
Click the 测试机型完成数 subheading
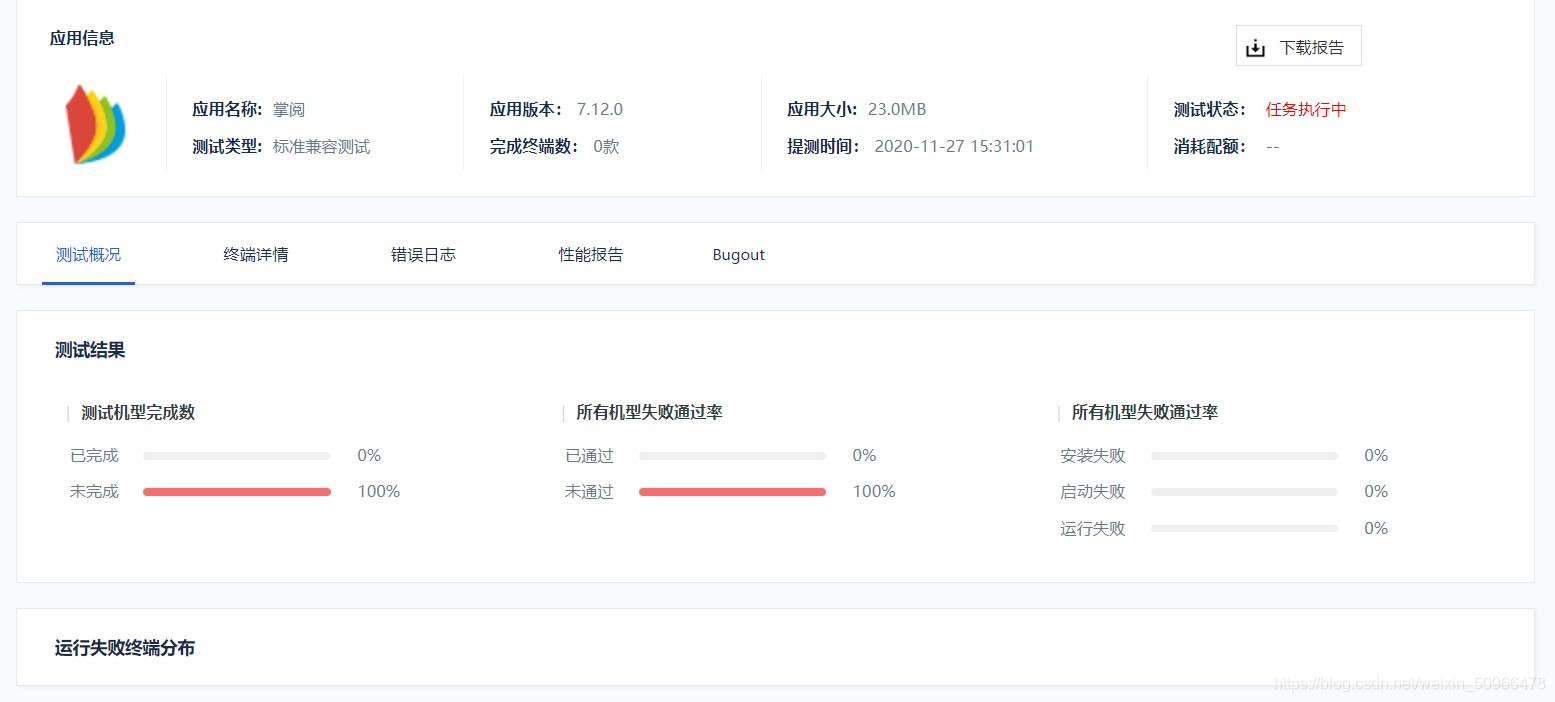tap(138, 413)
